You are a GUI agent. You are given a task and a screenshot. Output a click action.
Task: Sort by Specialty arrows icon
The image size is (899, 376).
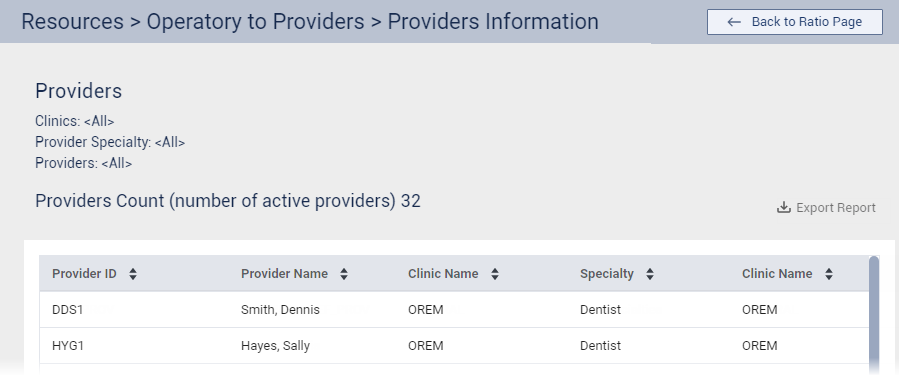(x=650, y=274)
